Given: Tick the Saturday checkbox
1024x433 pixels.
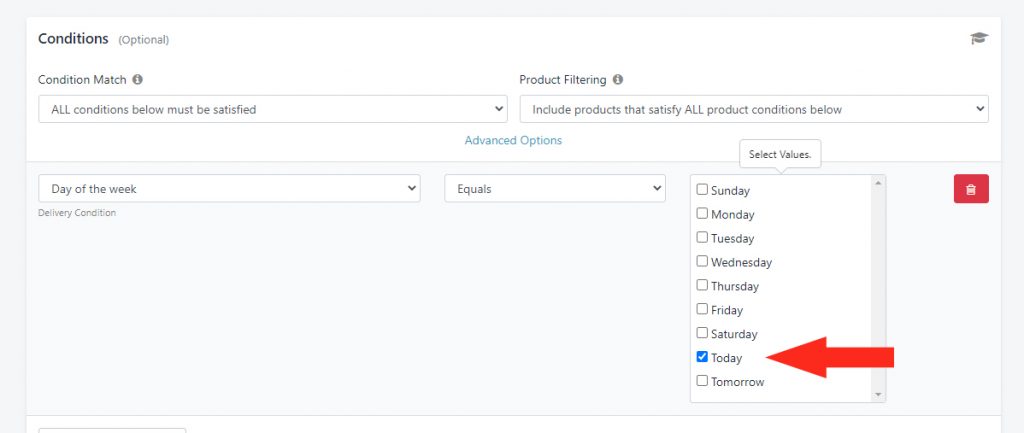Looking at the screenshot, I should coord(702,333).
